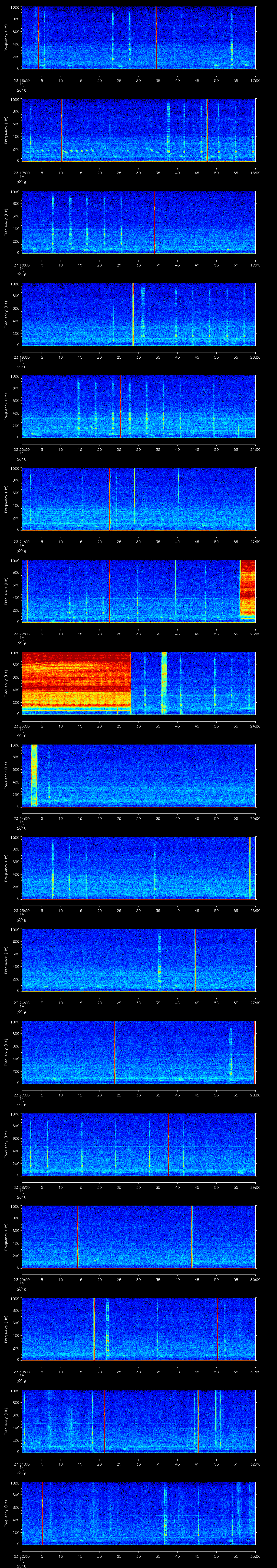
Task: Click the yellow broadband band in 23:24:00 panel
Action: click(34, 775)
